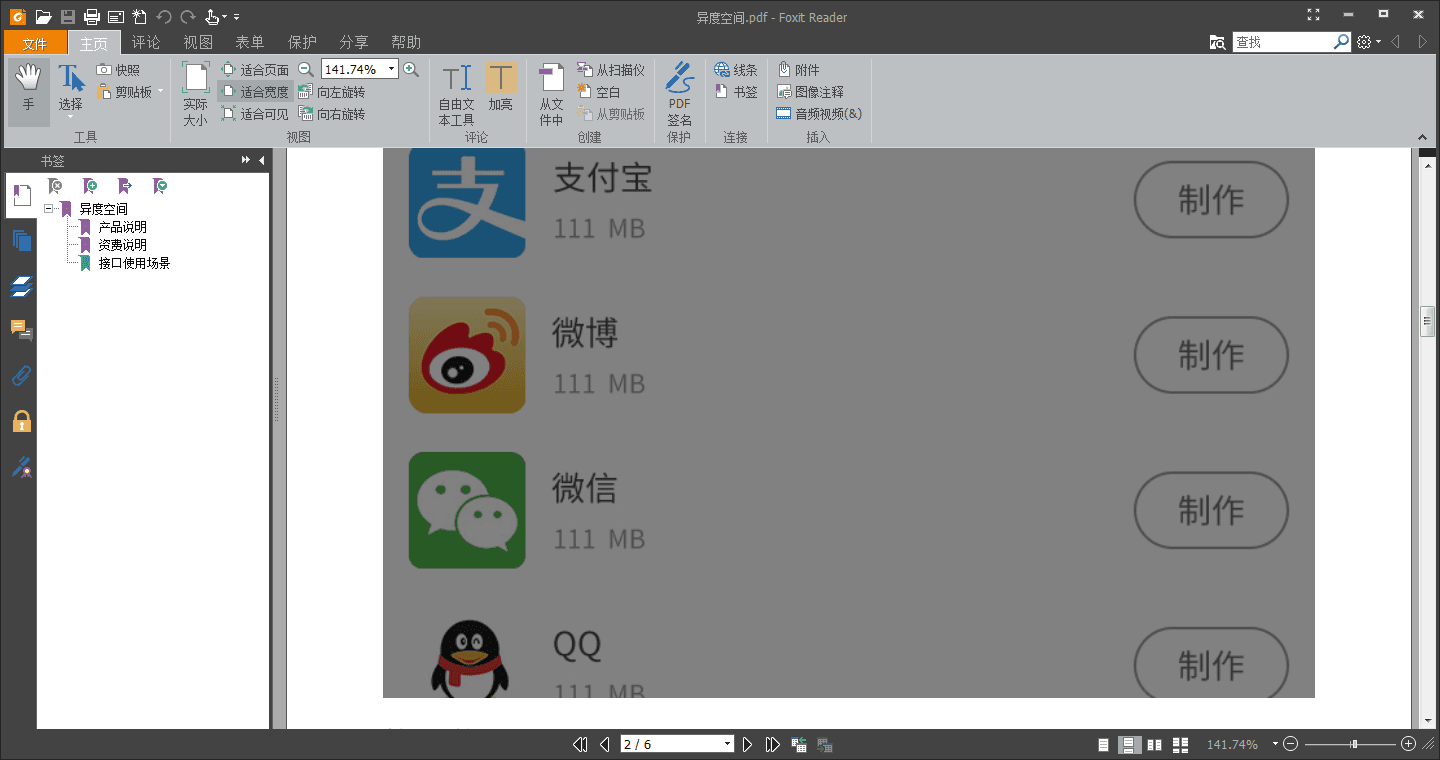1440x760 pixels.
Task: Click the 查找 search input field
Action: pyautogui.click(x=1283, y=42)
